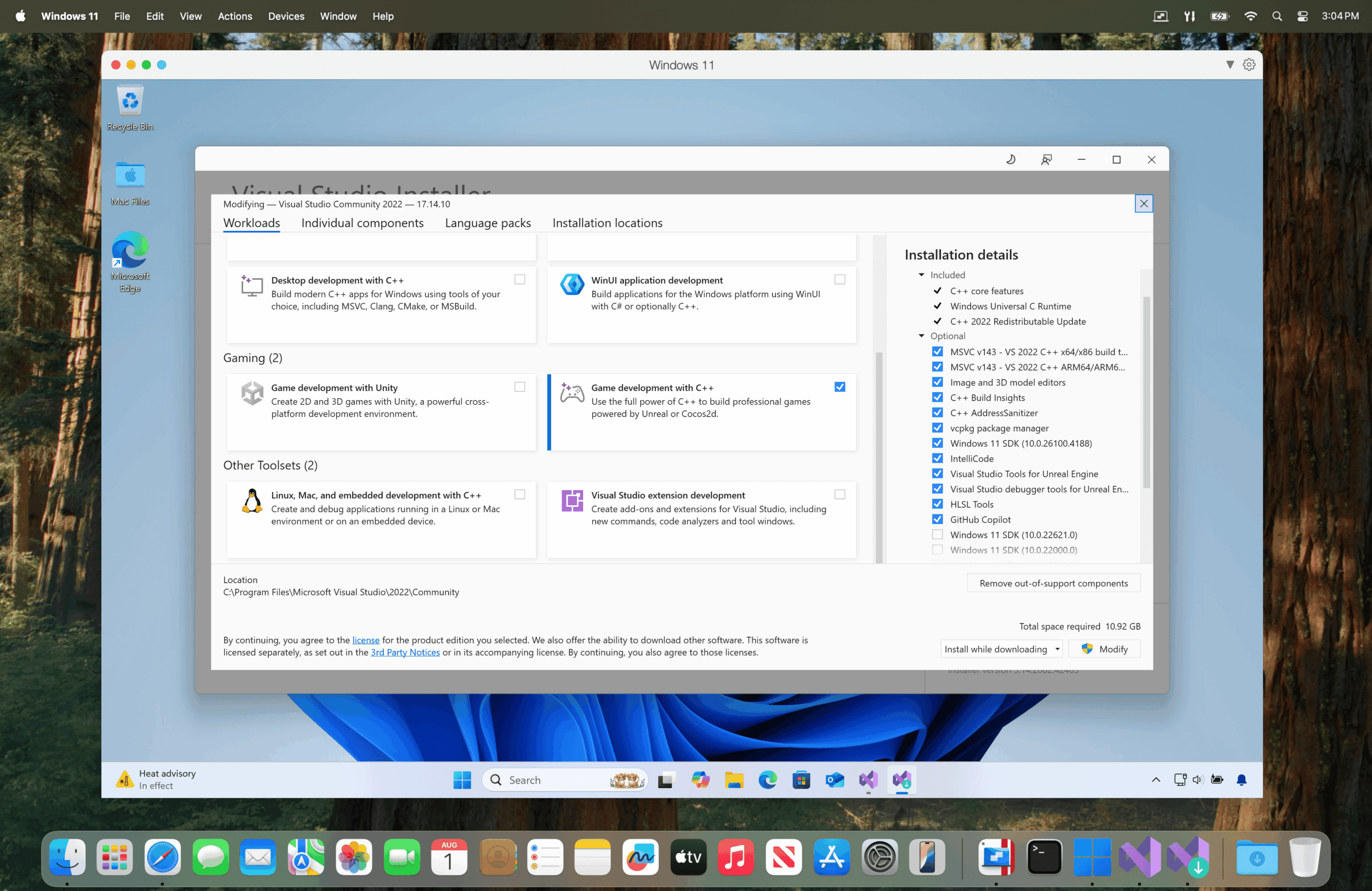
Task: Check Windows 11 SDK (10.0.22621.0)
Action: coord(937,535)
